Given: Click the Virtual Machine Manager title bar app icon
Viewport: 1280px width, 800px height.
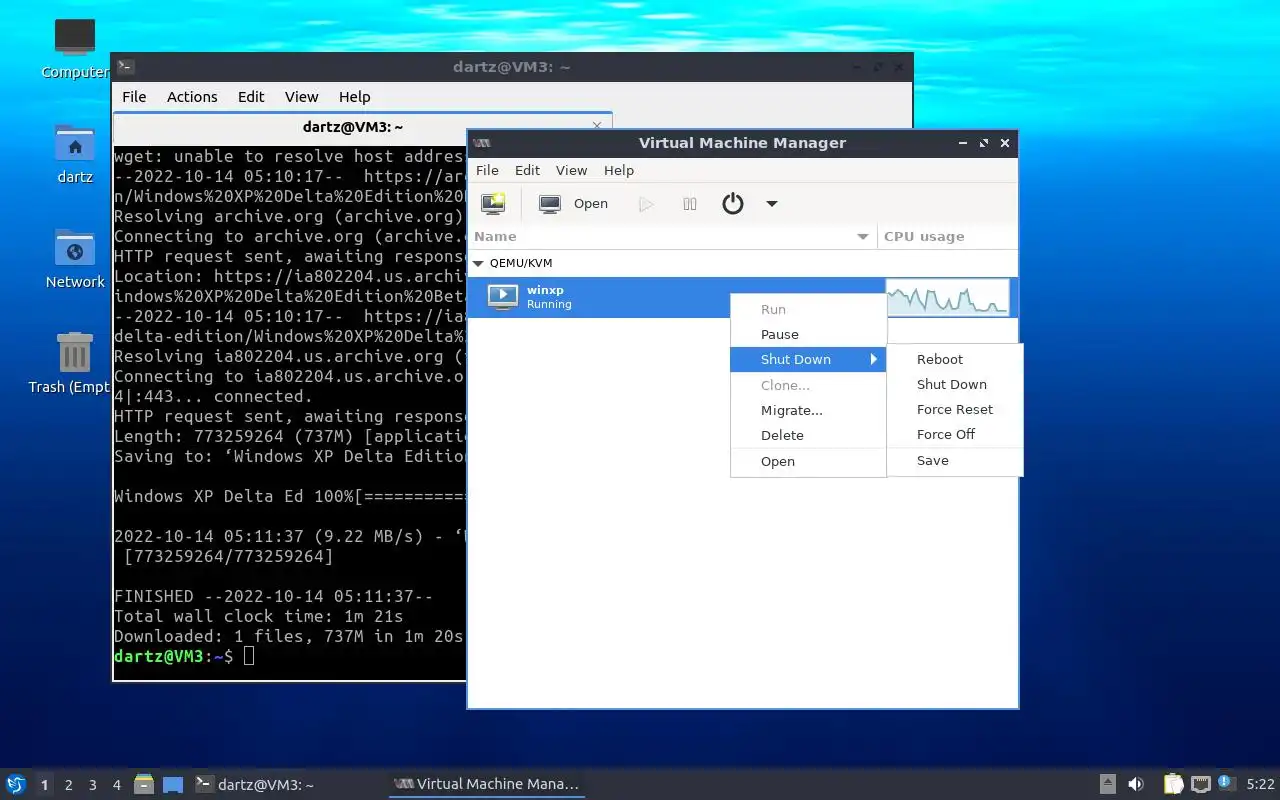Looking at the screenshot, I should coord(481,143).
